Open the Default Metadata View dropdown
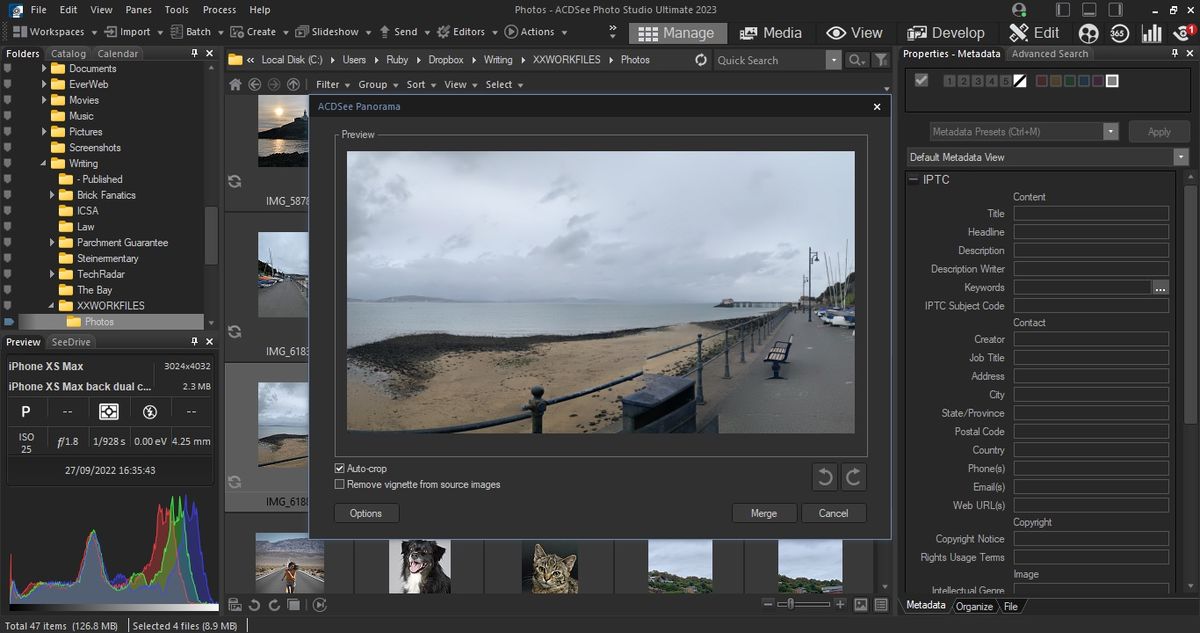 (x=1180, y=157)
